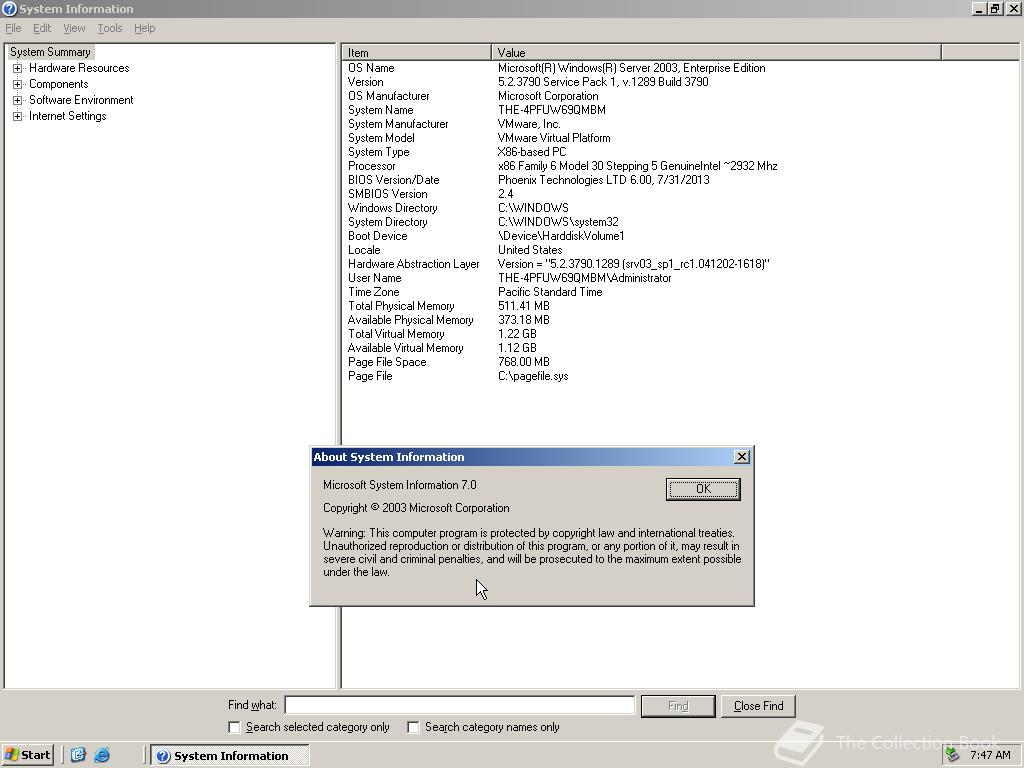The image size is (1024, 768).
Task: Enable Search category names only checkbox
Action: pos(413,727)
